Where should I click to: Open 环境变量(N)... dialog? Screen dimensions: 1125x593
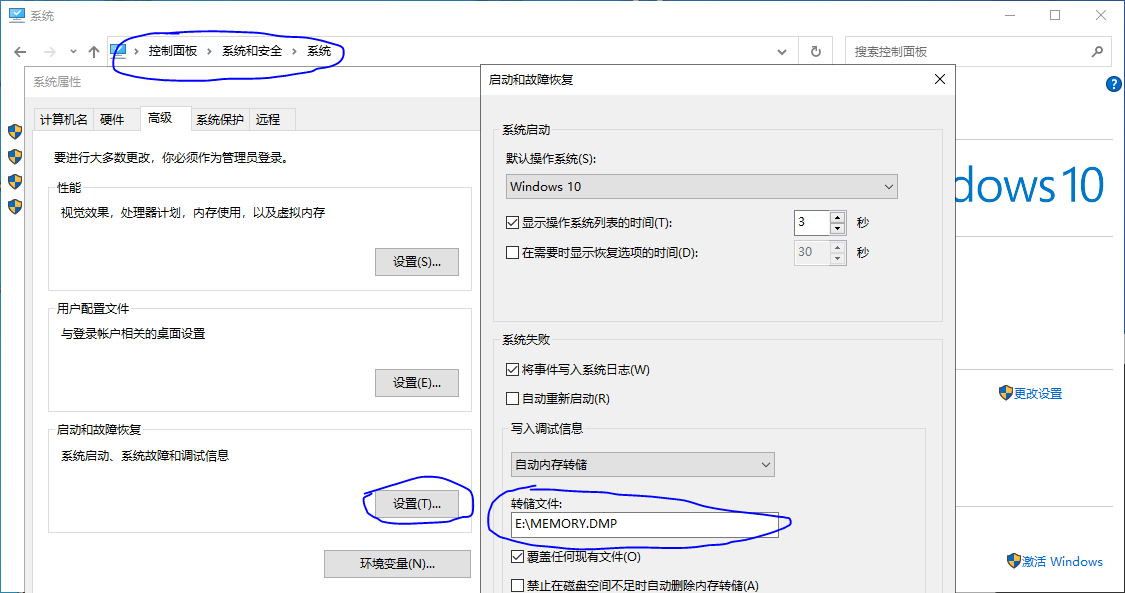coord(397,564)
